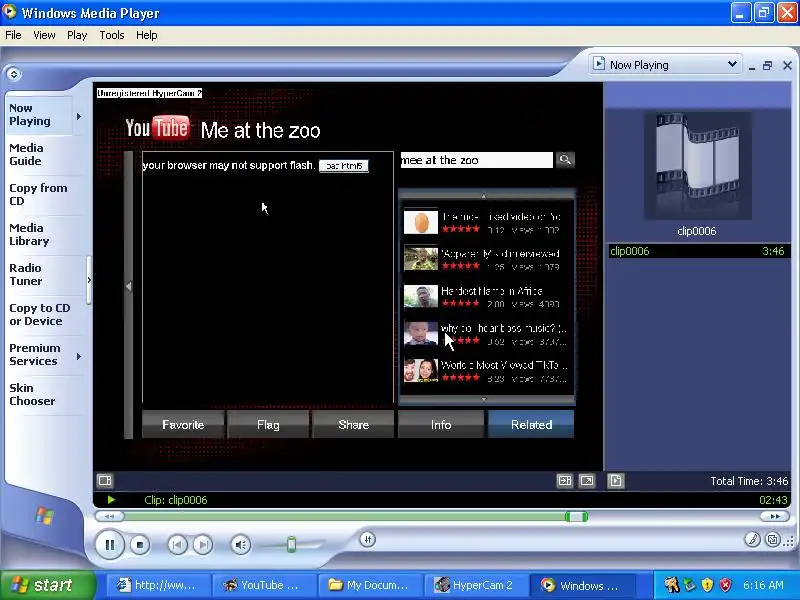Switch the video to full screen

[x=587, y=481]
